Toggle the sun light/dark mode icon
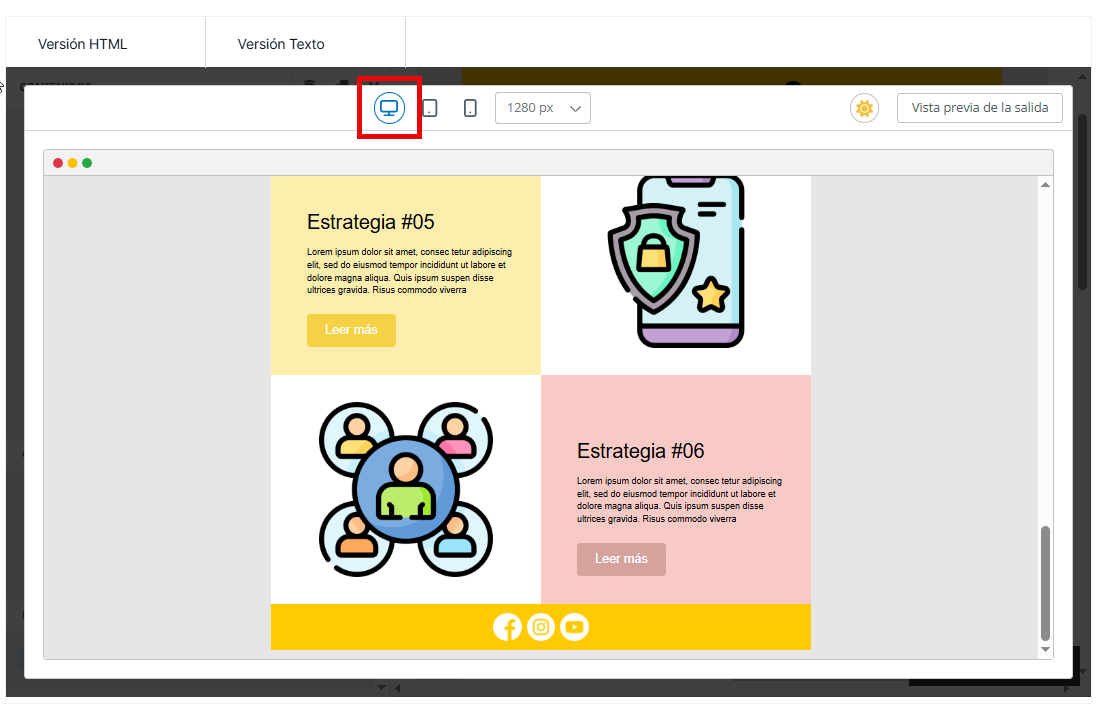 [864, 108]
